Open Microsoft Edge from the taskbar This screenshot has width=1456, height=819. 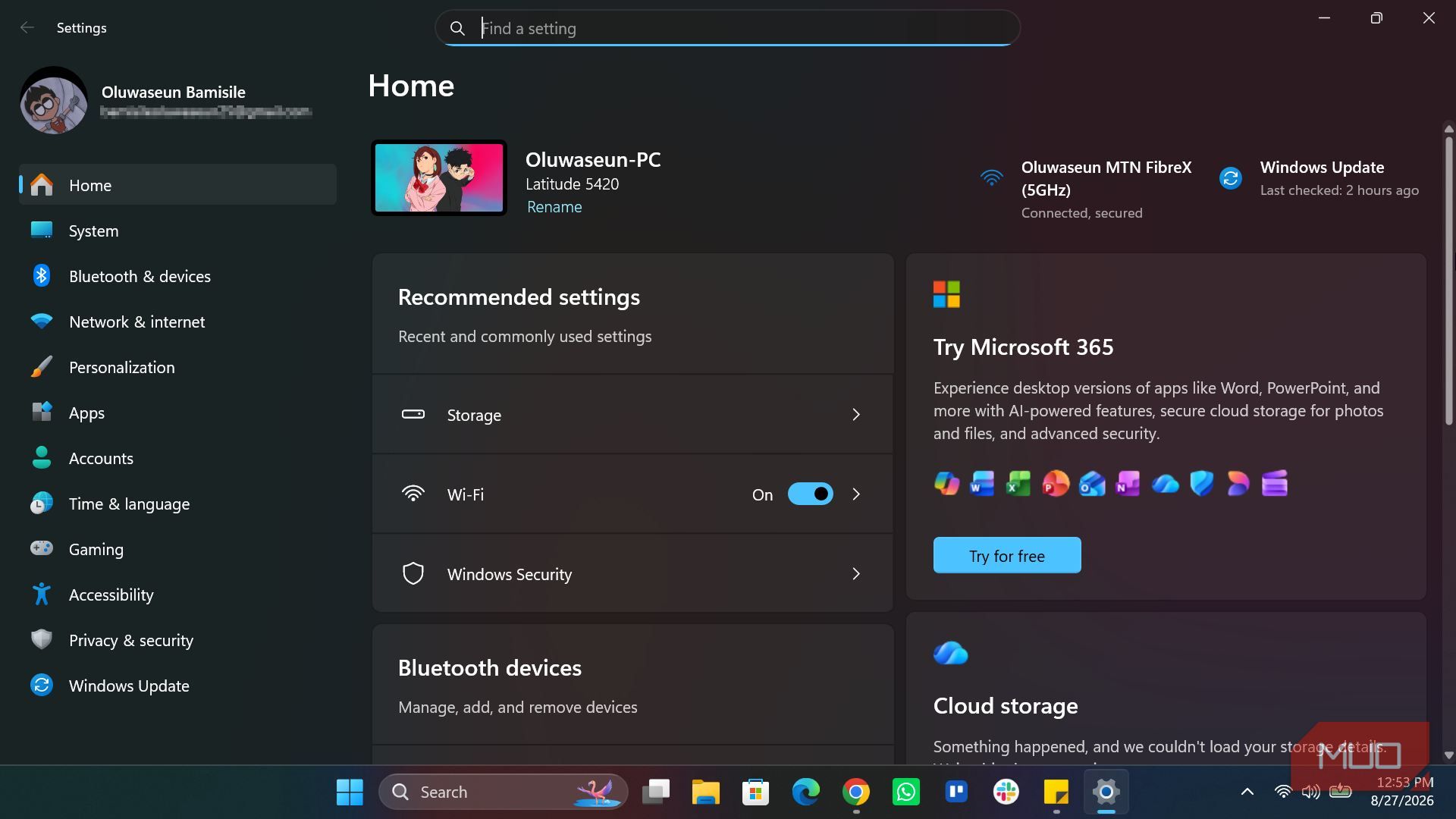pos(805,792)
